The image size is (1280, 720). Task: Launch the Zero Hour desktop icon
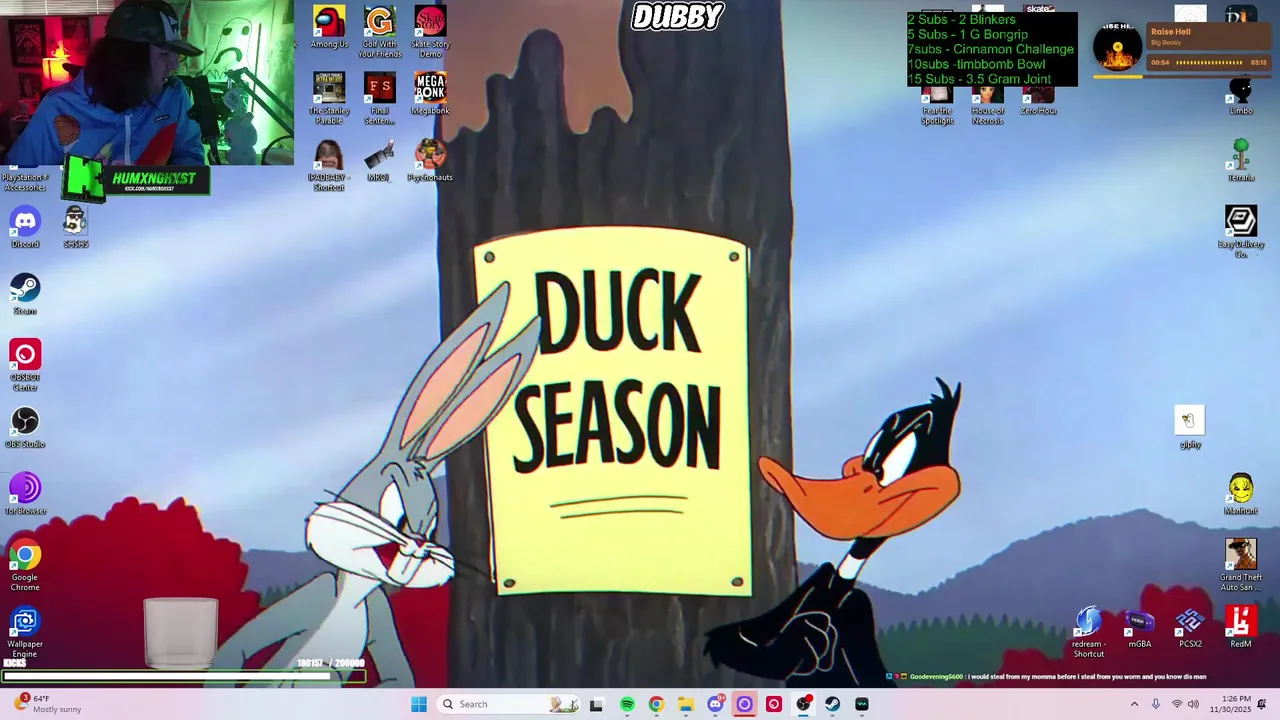(1039, 100)
